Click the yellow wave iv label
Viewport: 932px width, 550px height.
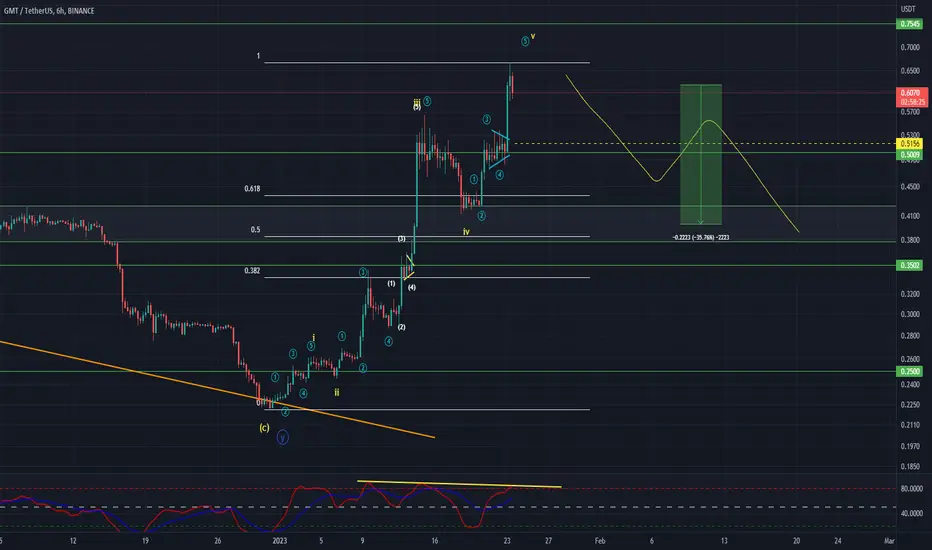[x=466, y=232]
